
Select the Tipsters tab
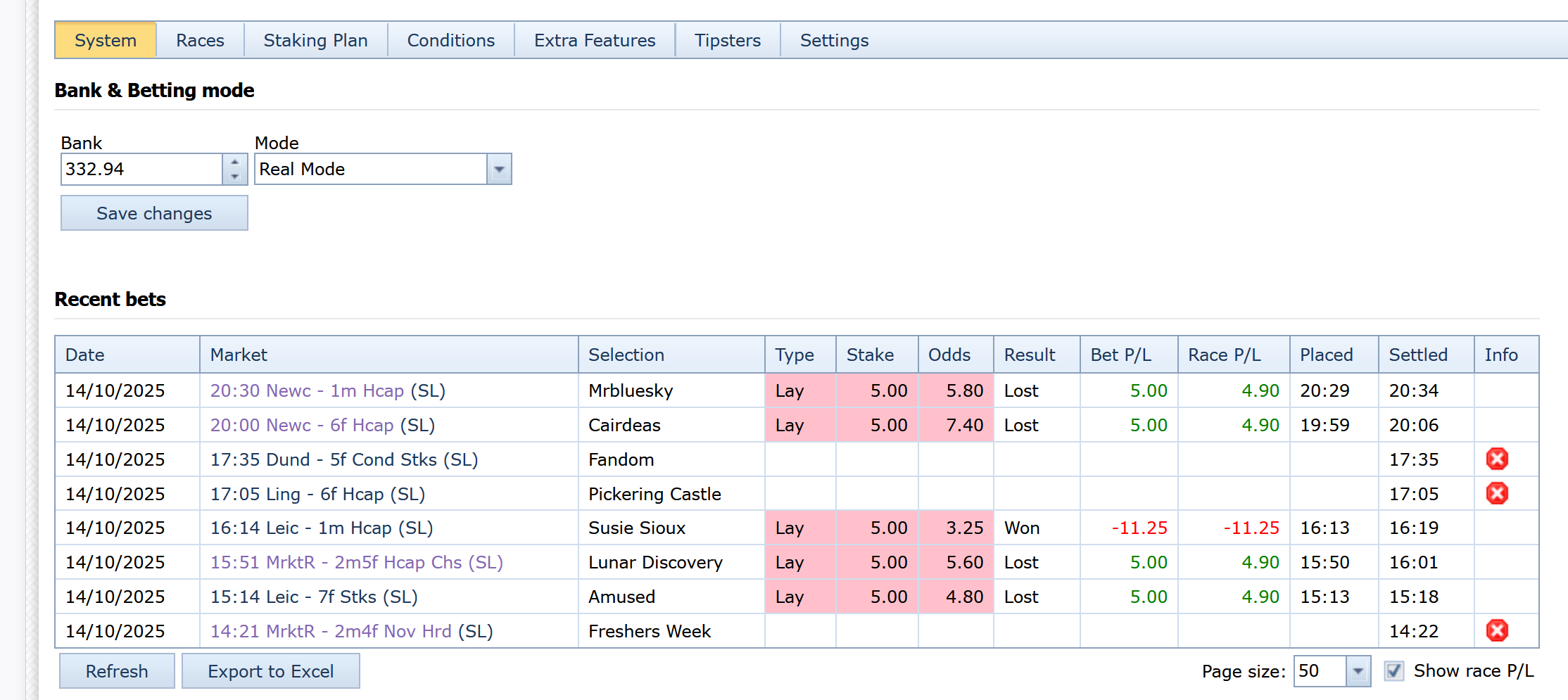click(727, 41)
